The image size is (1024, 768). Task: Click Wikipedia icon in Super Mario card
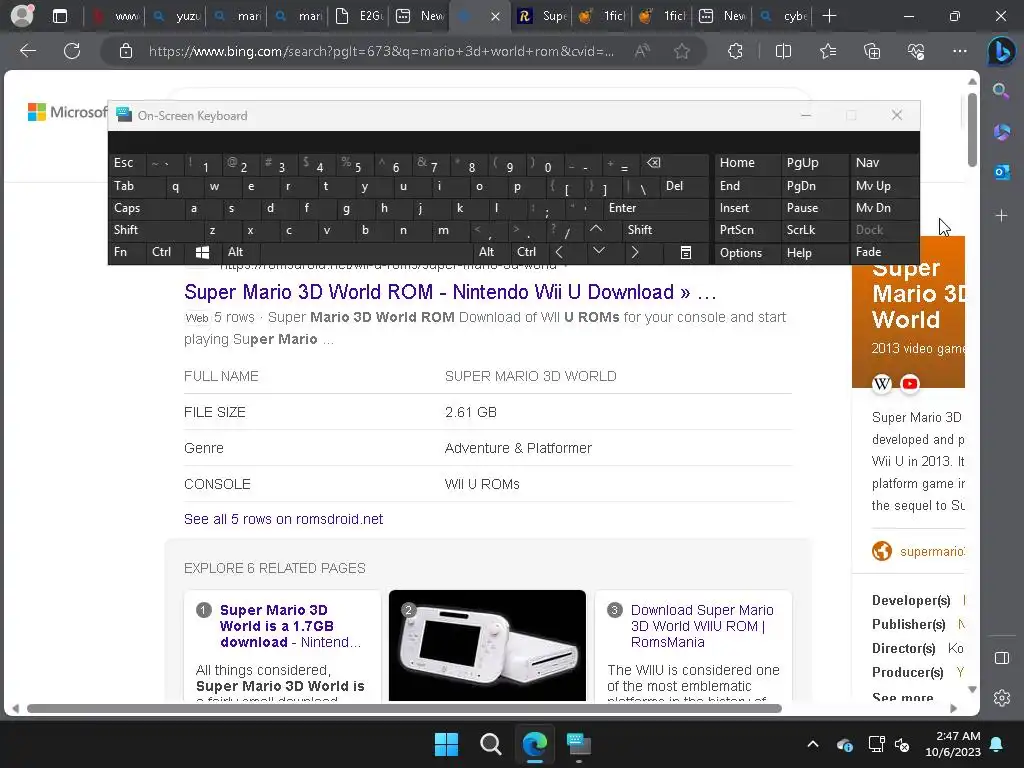pos(882,383)
